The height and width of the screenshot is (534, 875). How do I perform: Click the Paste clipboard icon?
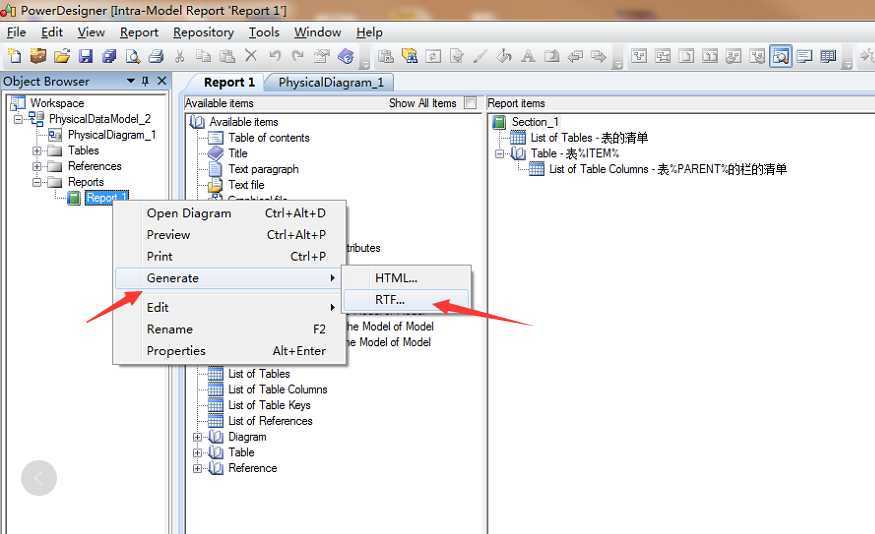point(227,56)
